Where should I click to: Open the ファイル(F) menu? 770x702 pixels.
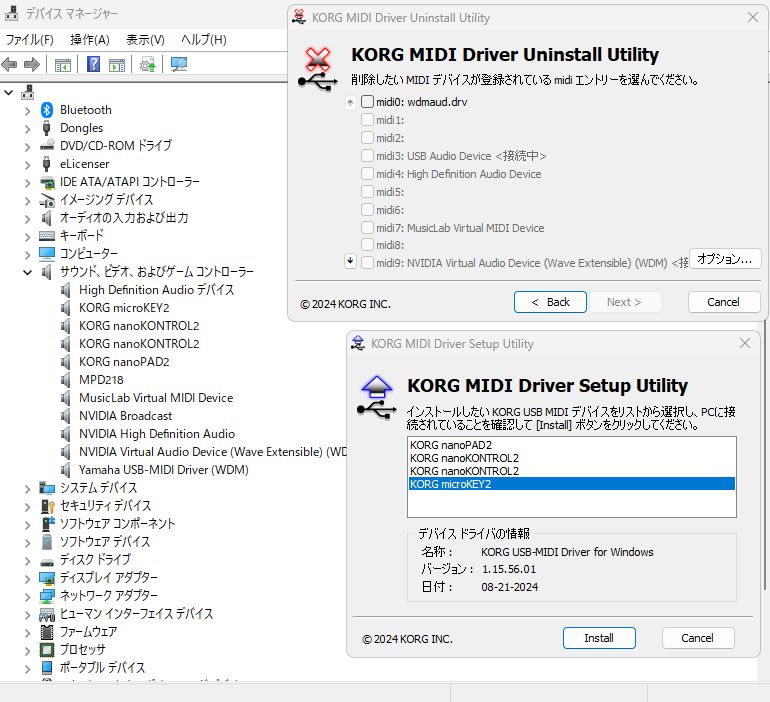pos(29,39)
